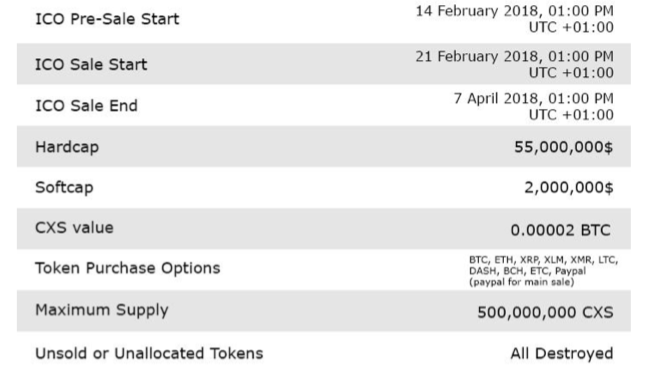Click the CXS value label
Screen dimensions: 654x375
coord(74,228)
